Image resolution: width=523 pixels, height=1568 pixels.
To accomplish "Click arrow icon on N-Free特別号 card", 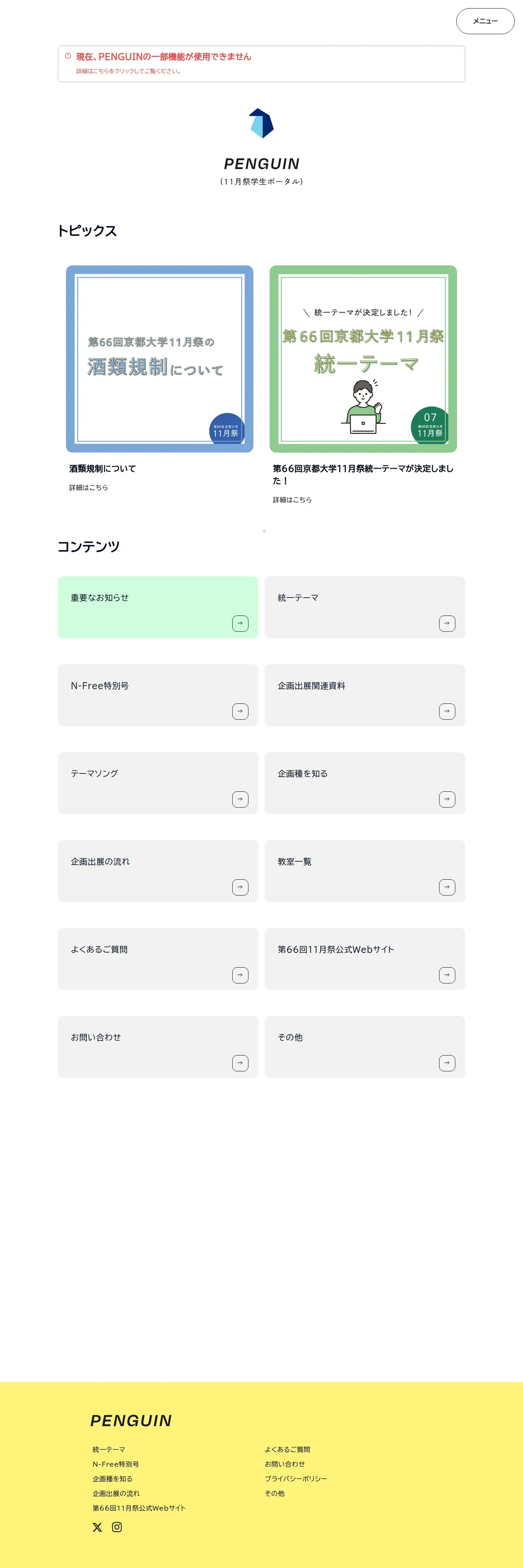I will 240,712.
